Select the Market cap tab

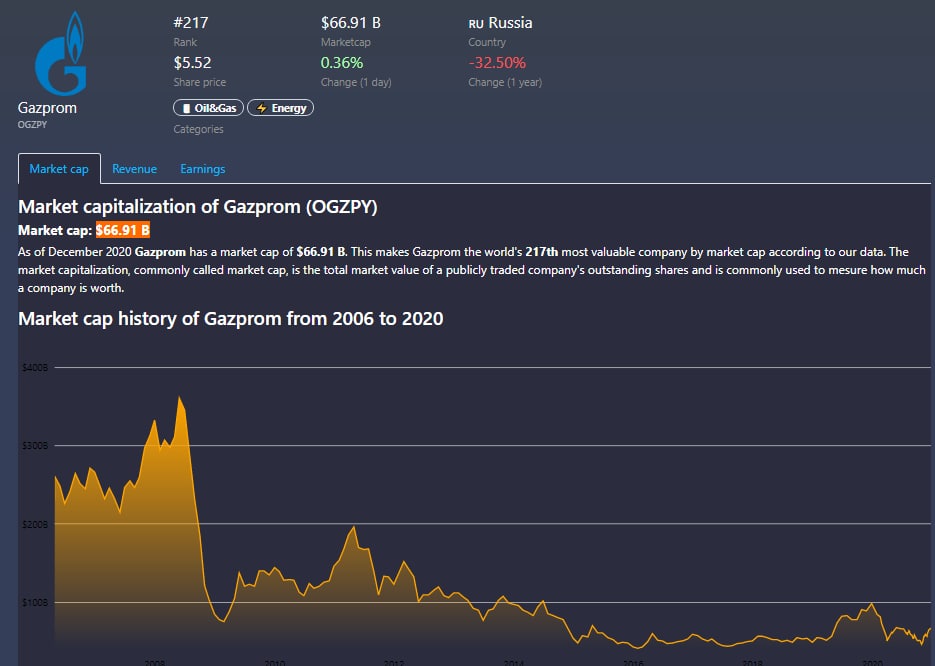pyautogui.click(x=59, y=169)
